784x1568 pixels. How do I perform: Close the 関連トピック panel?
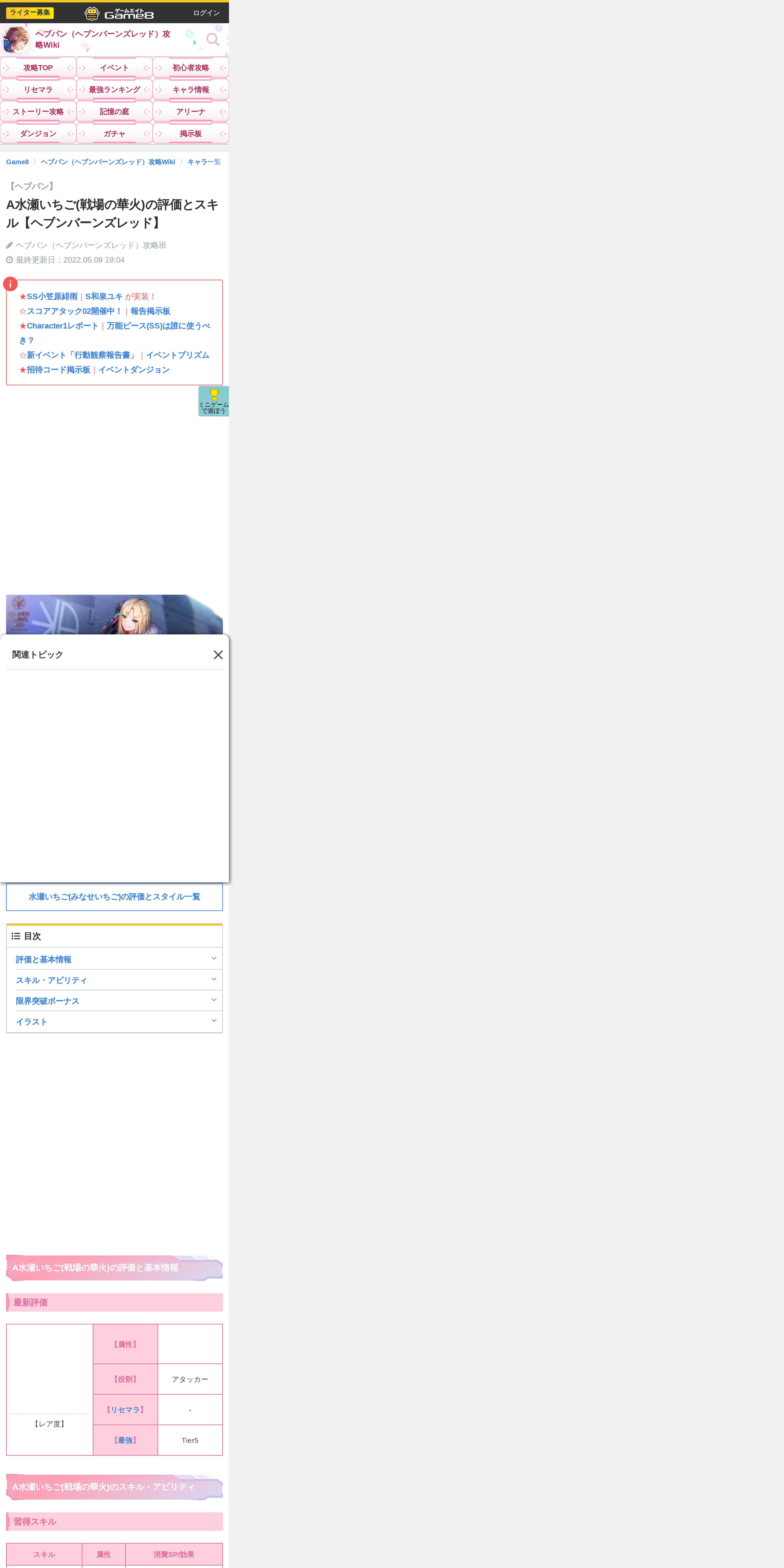(218, 655)
